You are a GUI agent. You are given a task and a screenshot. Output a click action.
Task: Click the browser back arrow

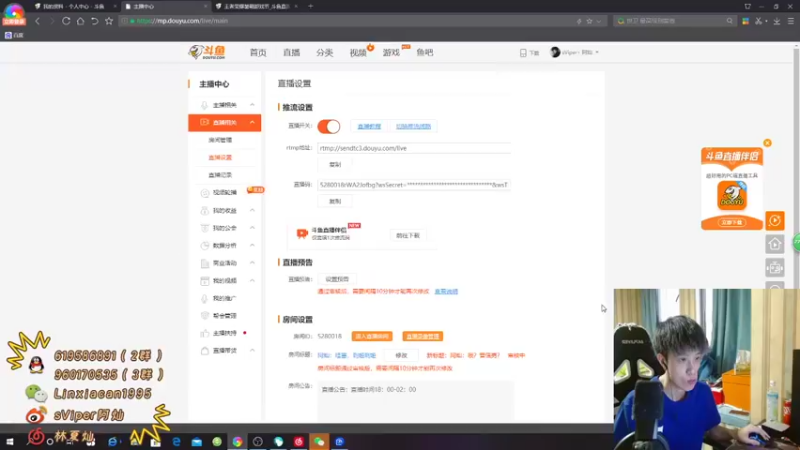[x=37, y=21]
